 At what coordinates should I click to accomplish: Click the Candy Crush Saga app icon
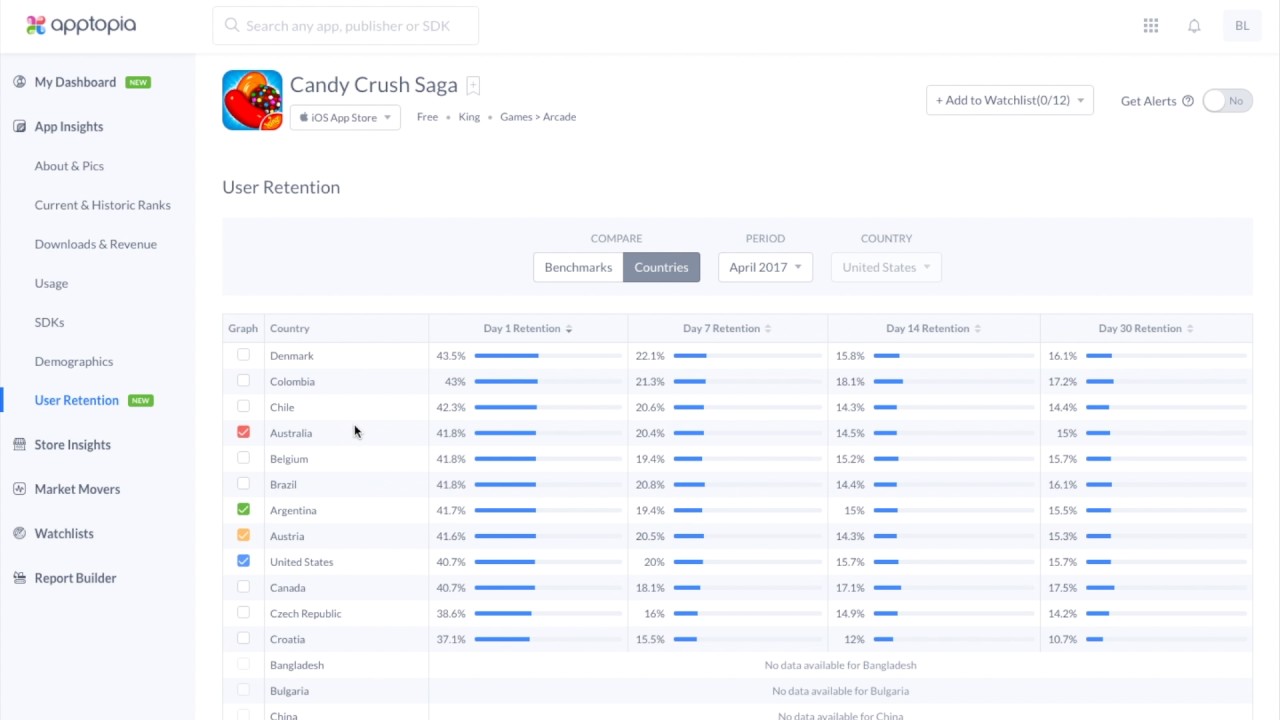pyautogui.click(x=252, y=100)
